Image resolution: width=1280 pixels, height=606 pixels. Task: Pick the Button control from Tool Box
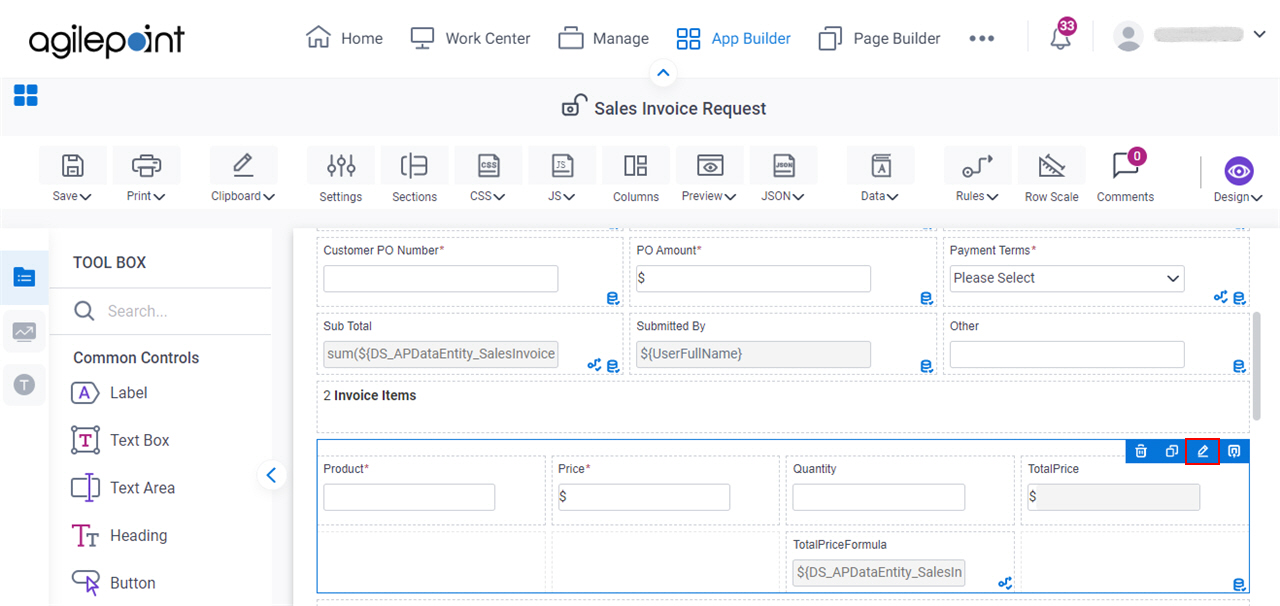coord(114,583)
